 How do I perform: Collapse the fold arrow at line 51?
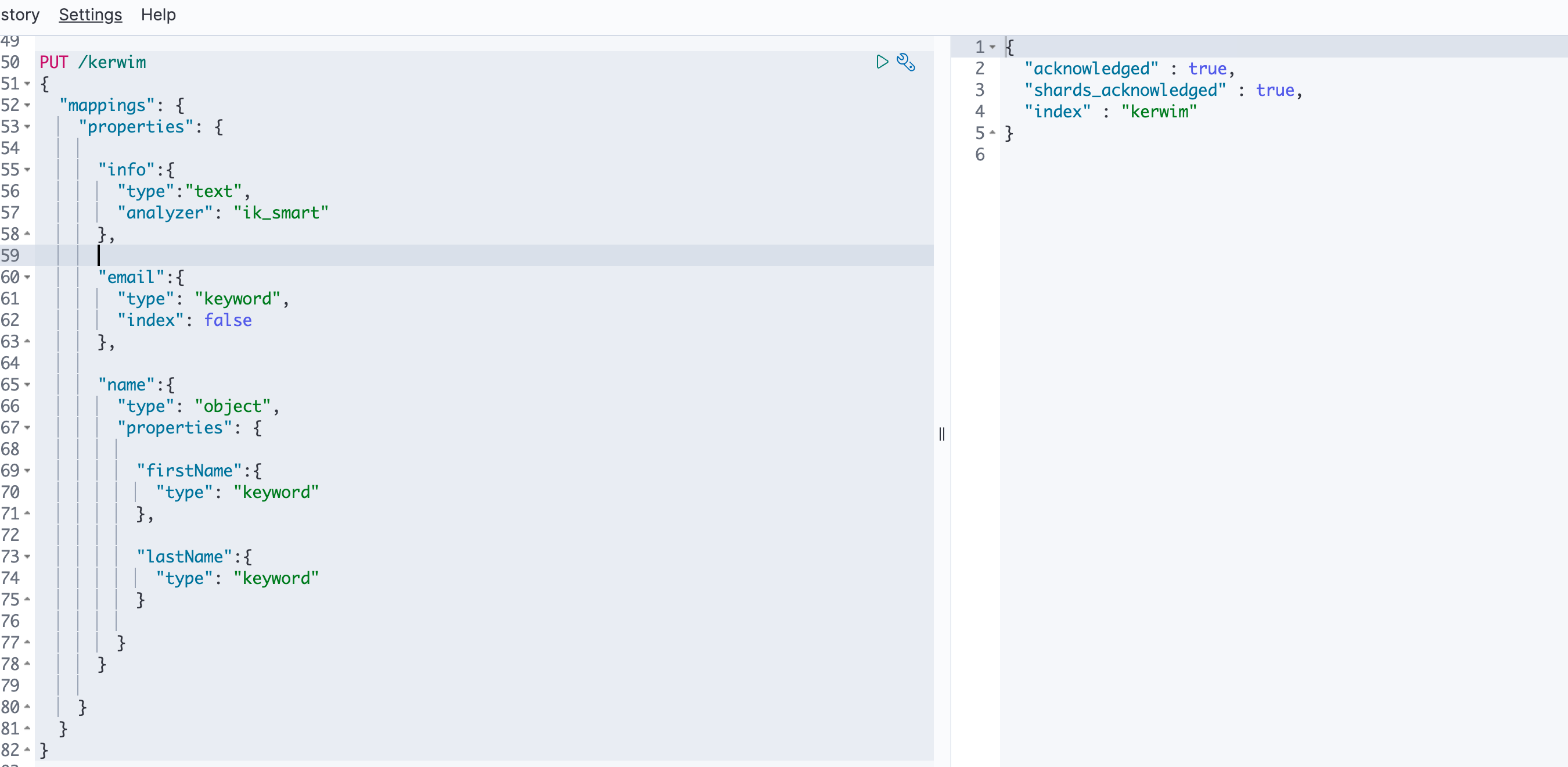(27, 84)
